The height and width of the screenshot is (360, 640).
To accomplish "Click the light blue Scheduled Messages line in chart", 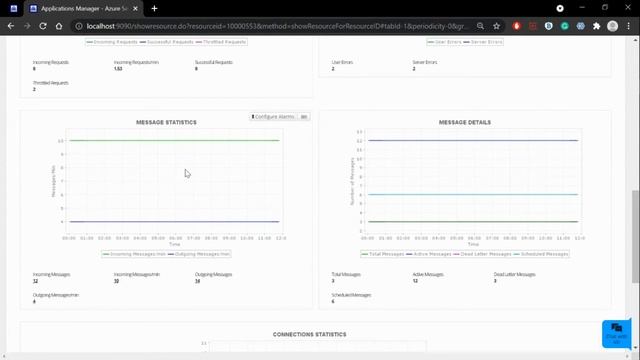I will click(x=473, y=194).
